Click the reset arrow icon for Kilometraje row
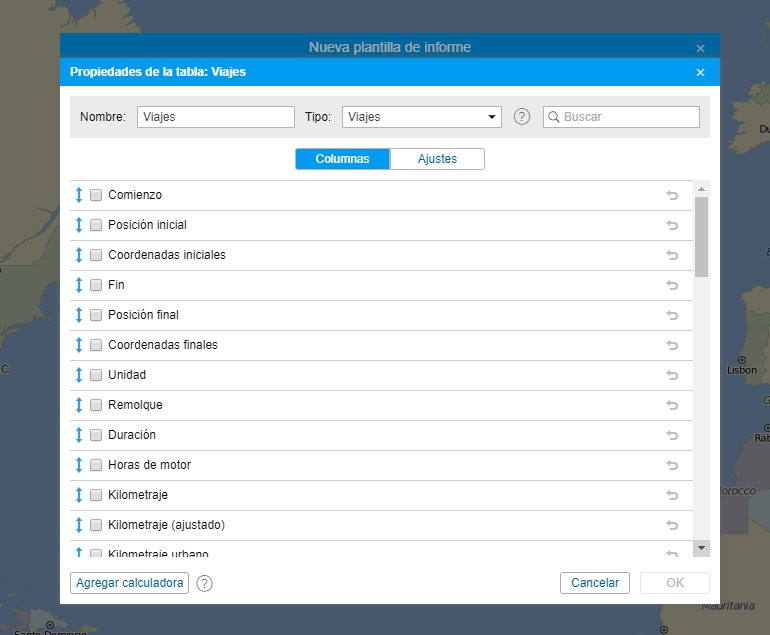 coord(672,495)
